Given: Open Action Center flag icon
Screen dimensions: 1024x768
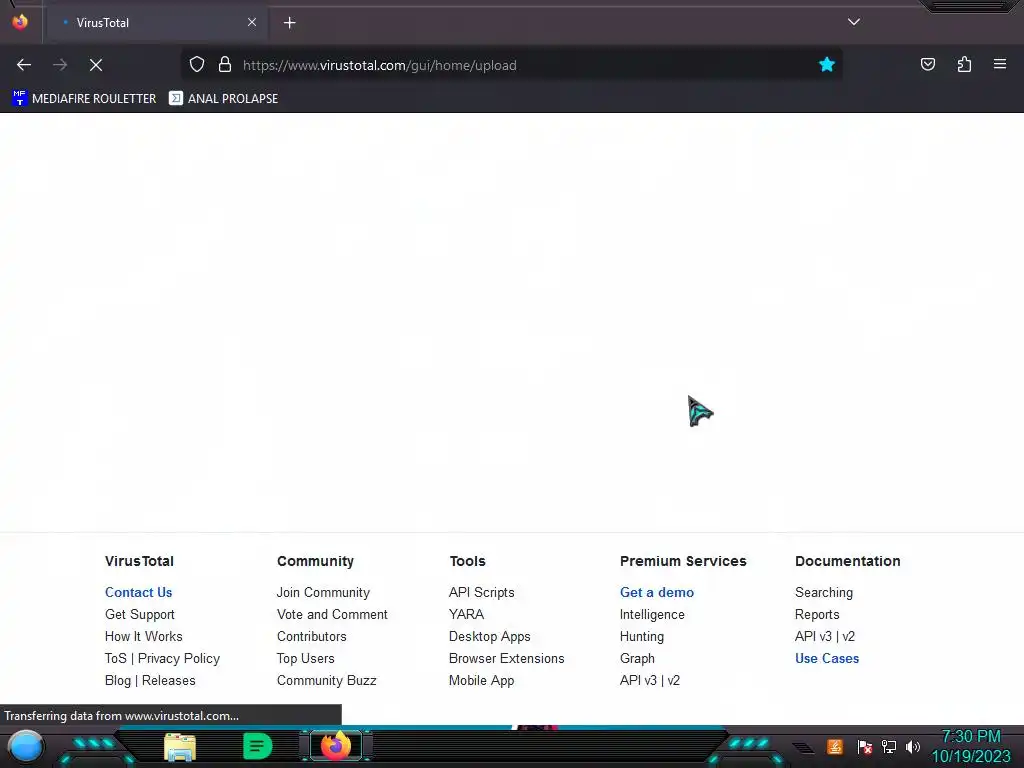Looking at the screenshot, I should 865,746.
